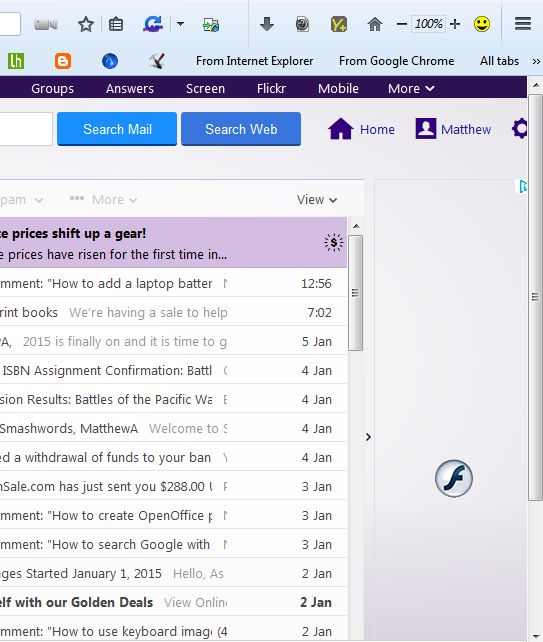The width and height of the screenshot is (543, 642).
Task: Open the $288.00 payment email
Action: pos(173,486)
